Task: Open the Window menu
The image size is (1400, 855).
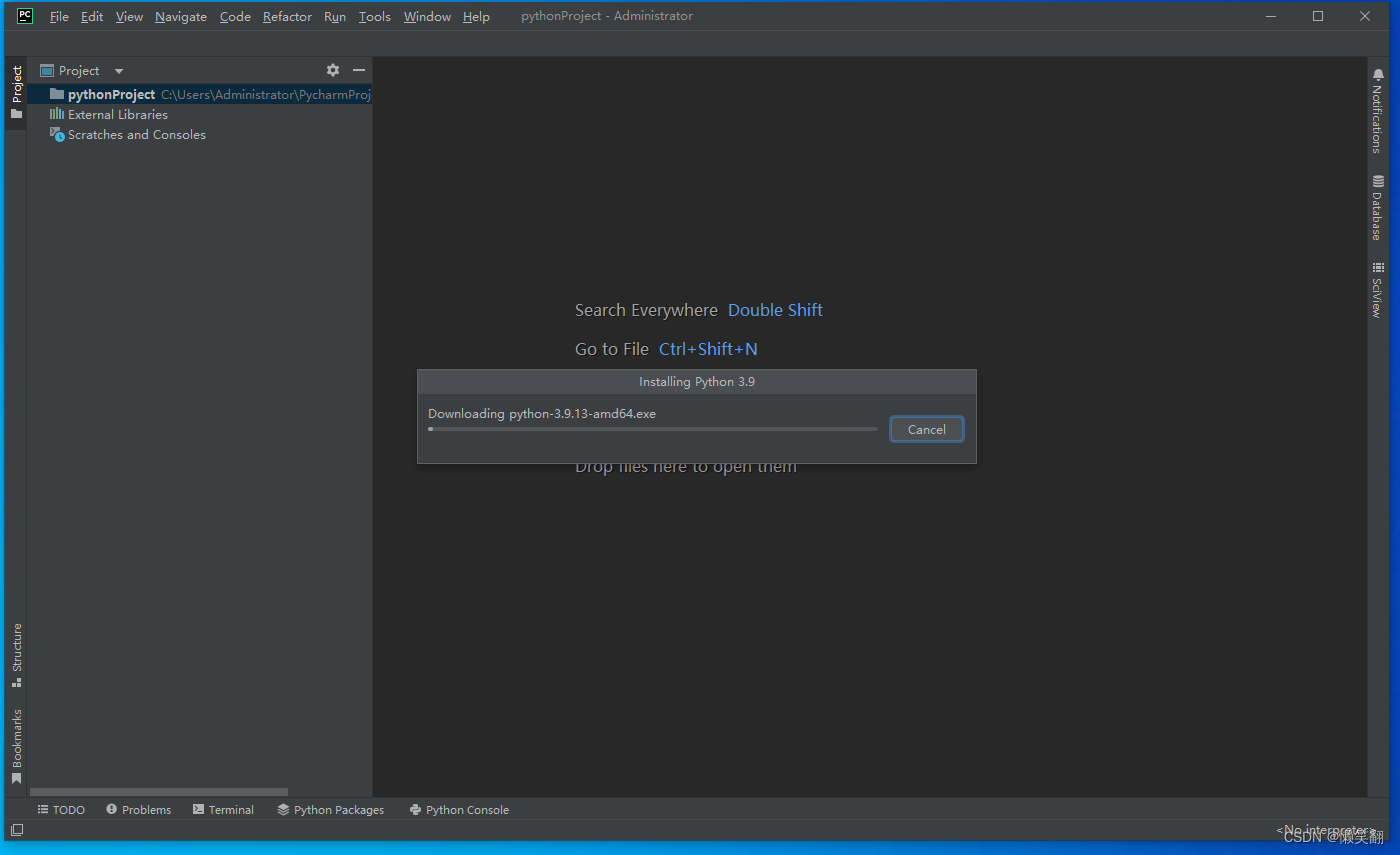Action: pyautogui.click(x=427, y=16)
